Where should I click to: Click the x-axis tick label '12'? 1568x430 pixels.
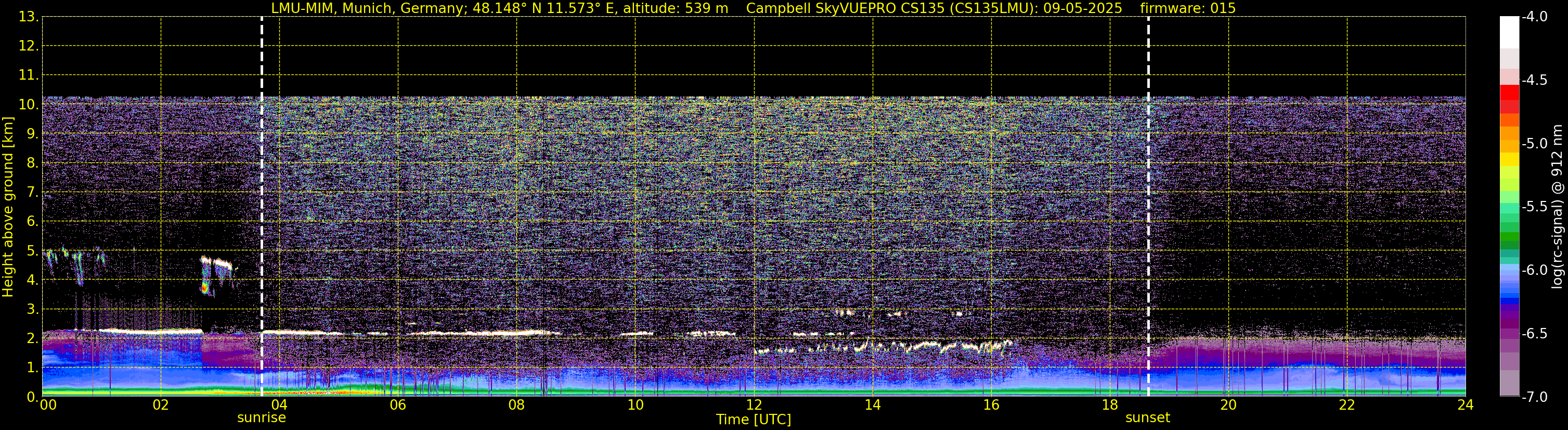754,405
